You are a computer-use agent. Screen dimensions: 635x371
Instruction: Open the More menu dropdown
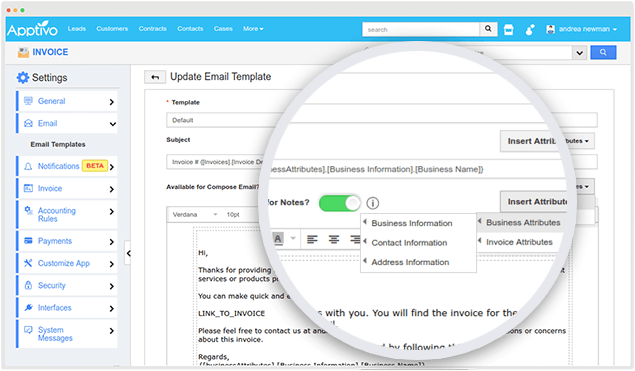click(253, 29)
